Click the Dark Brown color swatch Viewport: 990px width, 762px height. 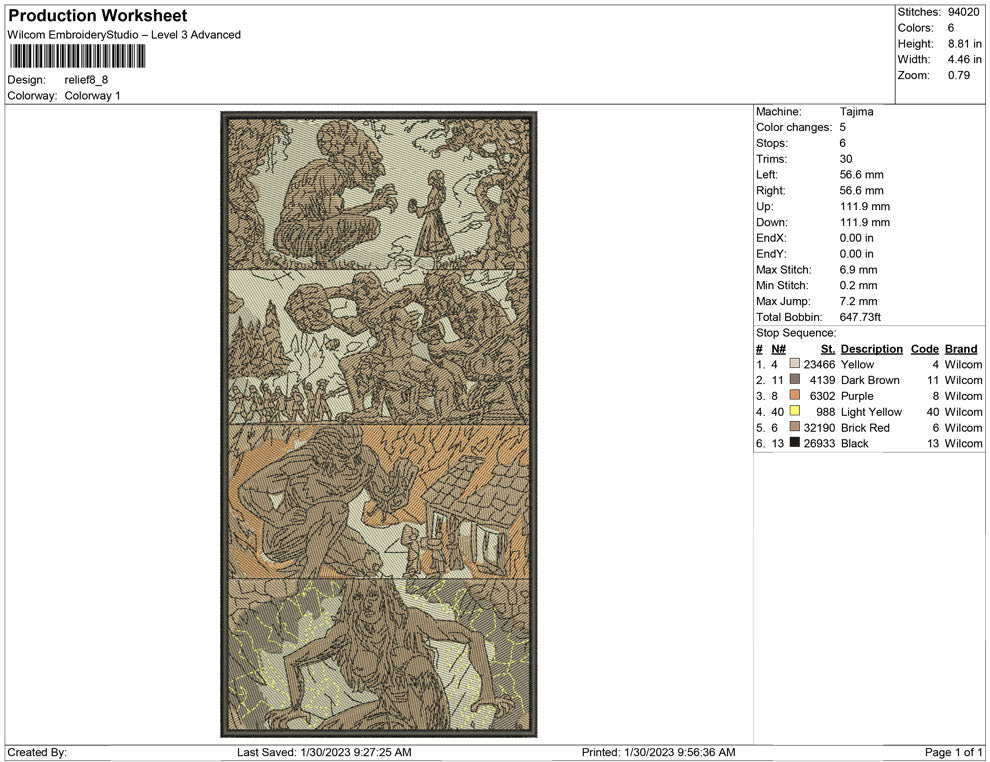tap(795, 379)
